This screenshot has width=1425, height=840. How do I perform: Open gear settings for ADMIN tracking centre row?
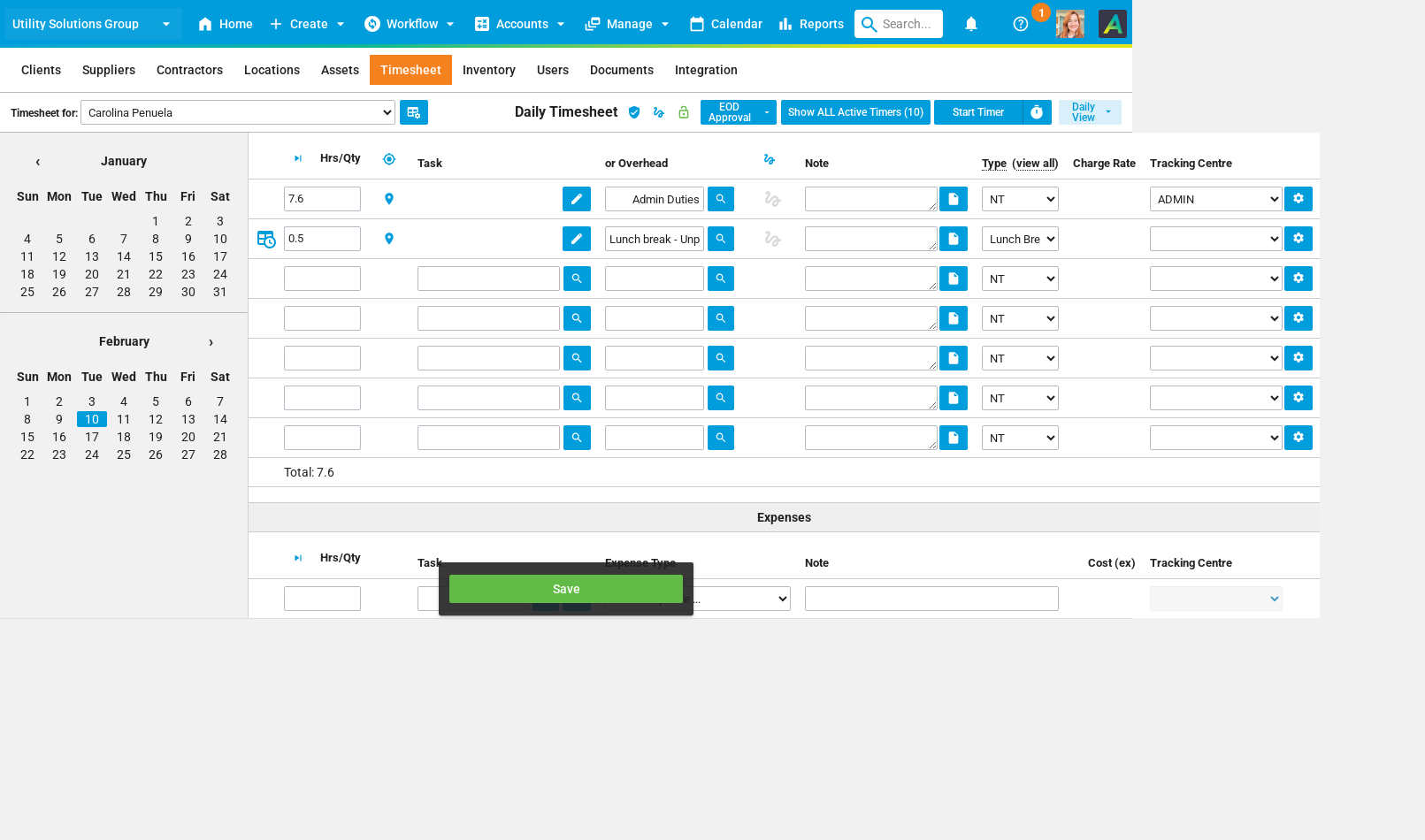click(x=1298, y=199)
